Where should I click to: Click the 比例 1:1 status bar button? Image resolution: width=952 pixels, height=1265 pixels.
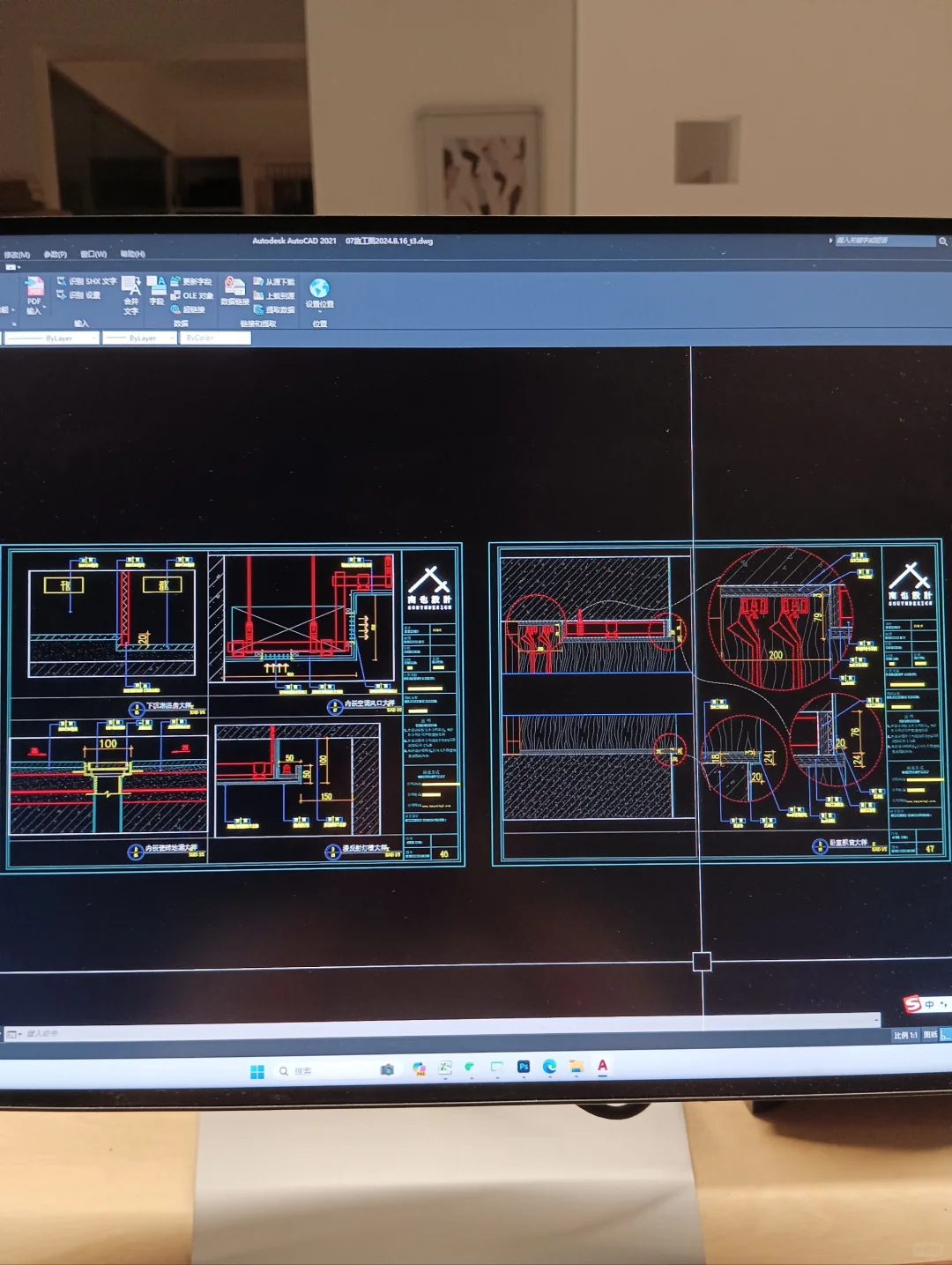(905, 1035)
